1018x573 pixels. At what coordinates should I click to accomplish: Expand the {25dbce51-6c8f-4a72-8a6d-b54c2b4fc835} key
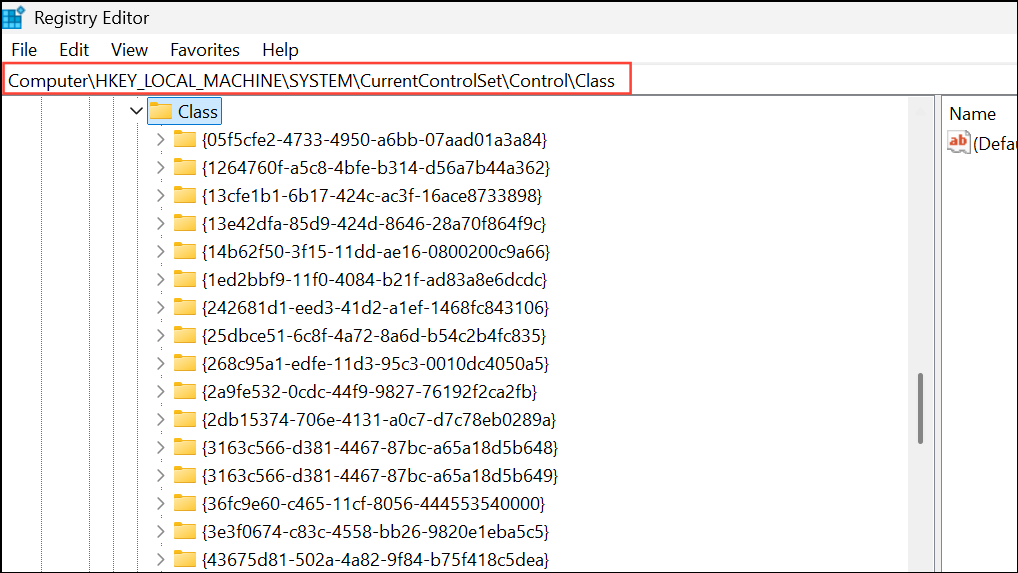pos(160,335)
